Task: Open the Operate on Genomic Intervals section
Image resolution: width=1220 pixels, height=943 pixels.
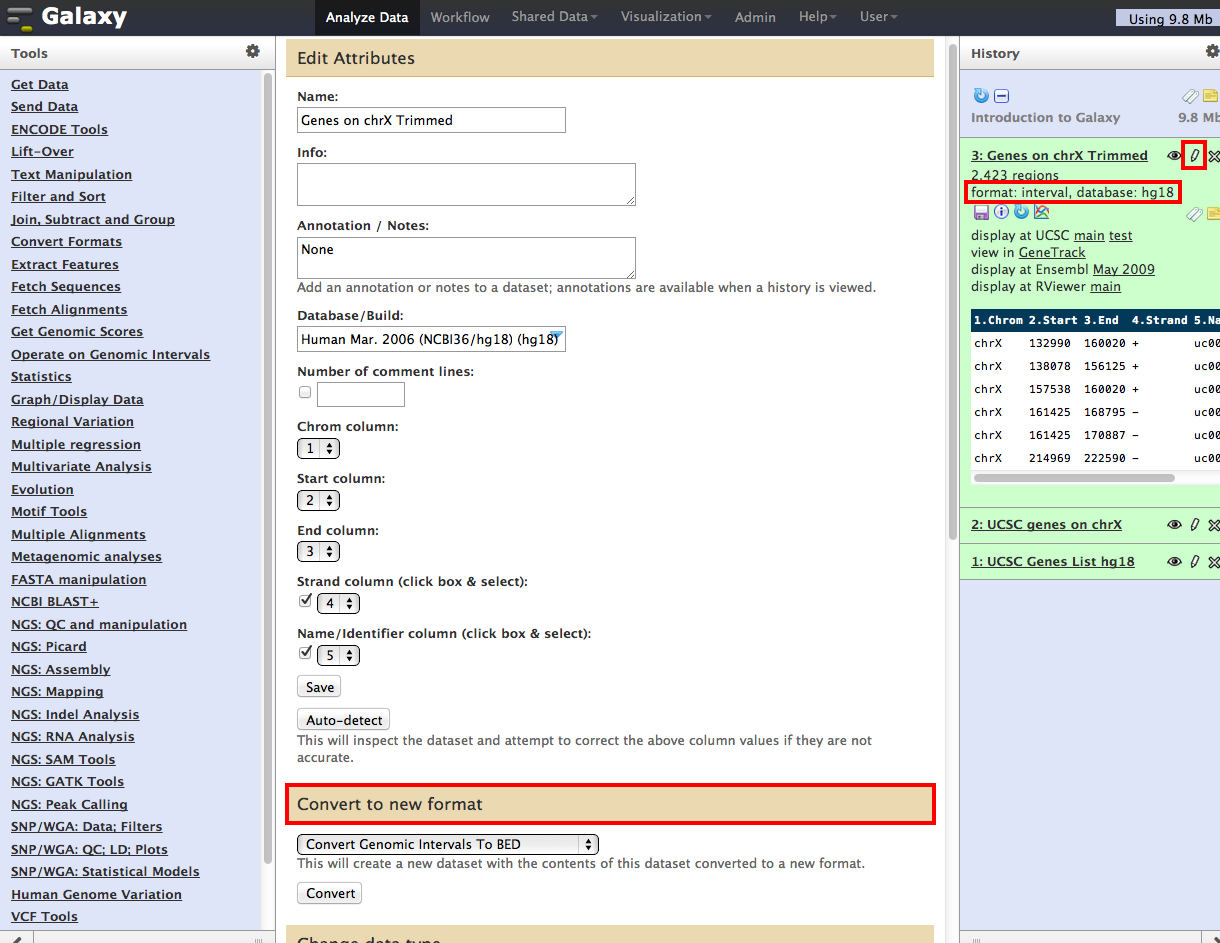Action: (111, 355)
